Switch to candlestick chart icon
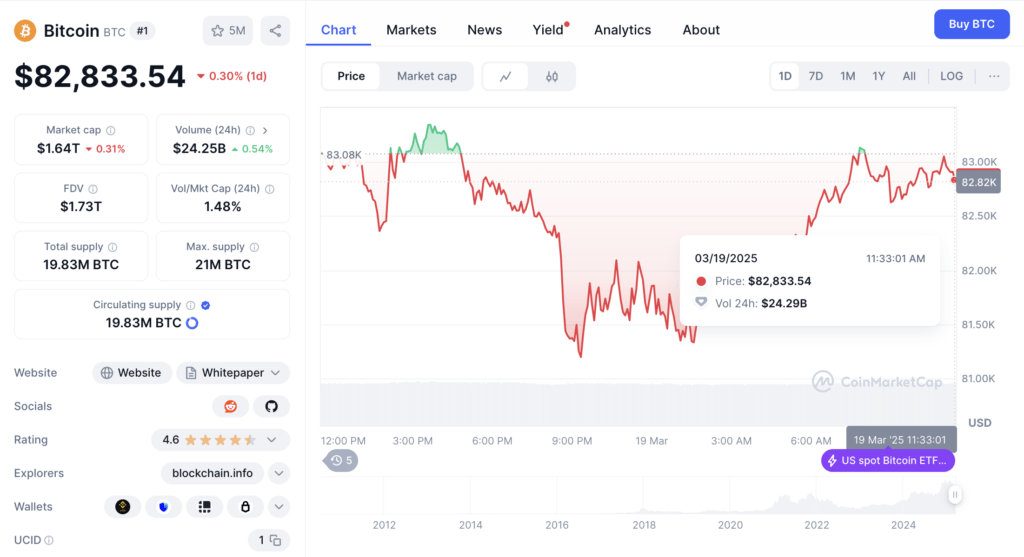The height and width of the screenshot is (557, 1024). point(552,76)
